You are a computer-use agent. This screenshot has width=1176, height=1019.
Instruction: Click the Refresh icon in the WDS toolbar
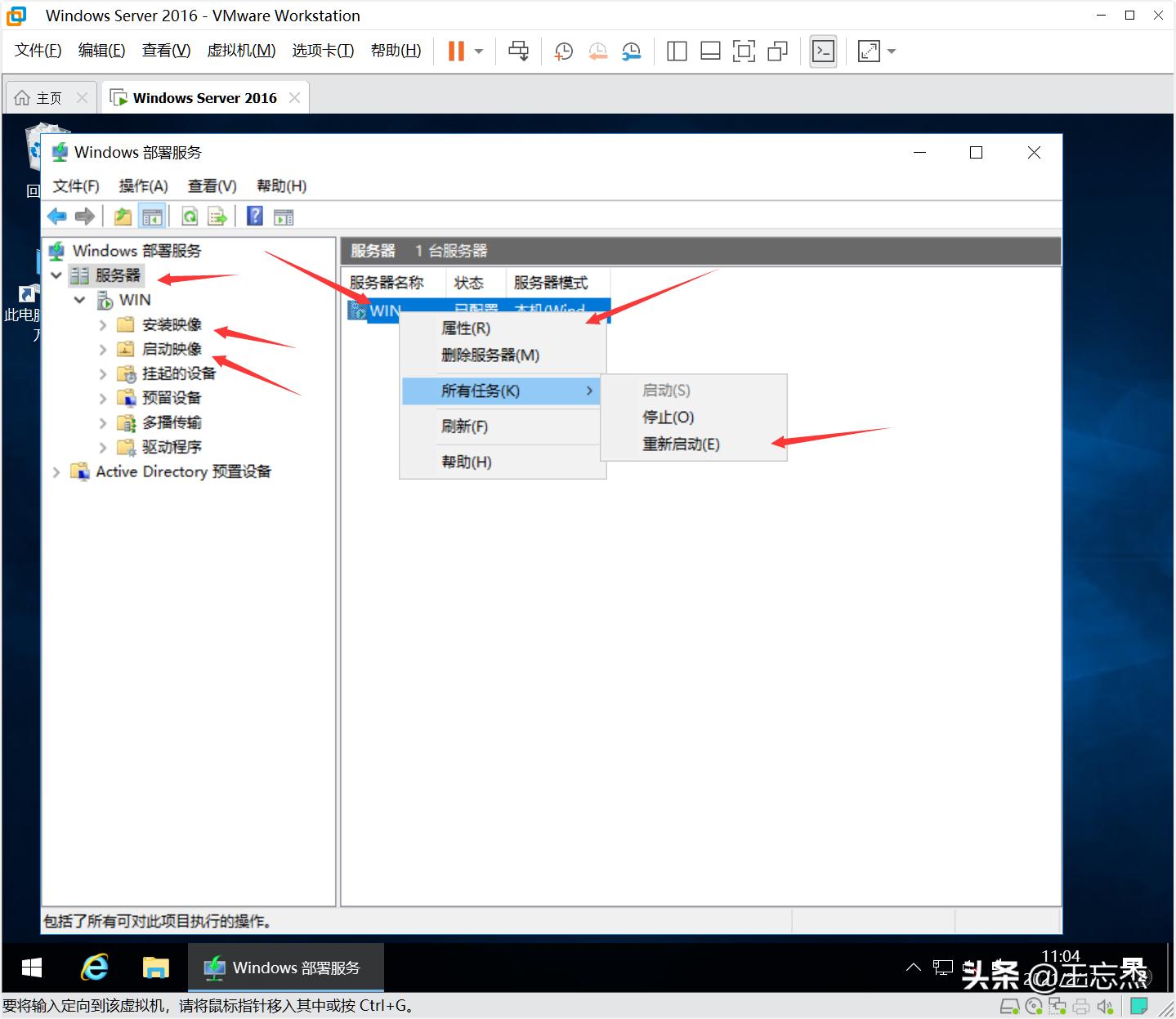(190, 215)
